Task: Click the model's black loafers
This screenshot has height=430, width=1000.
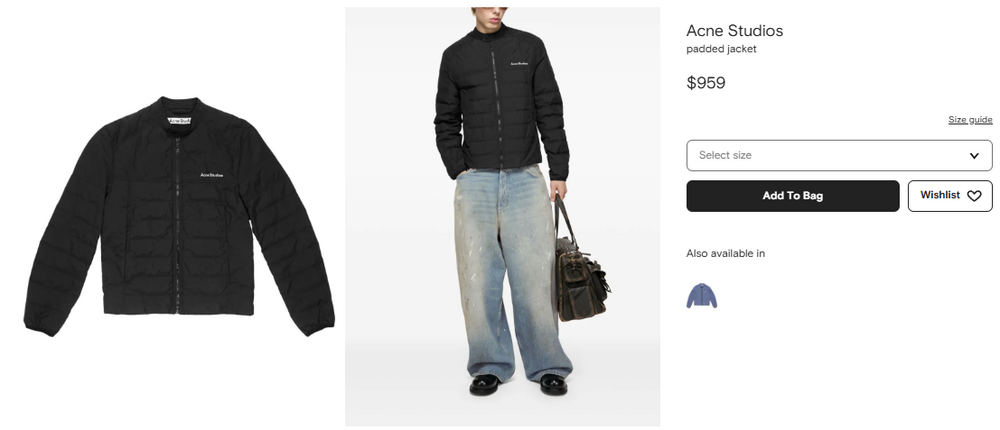Action: pyautogui.click(x=518, y=384)
